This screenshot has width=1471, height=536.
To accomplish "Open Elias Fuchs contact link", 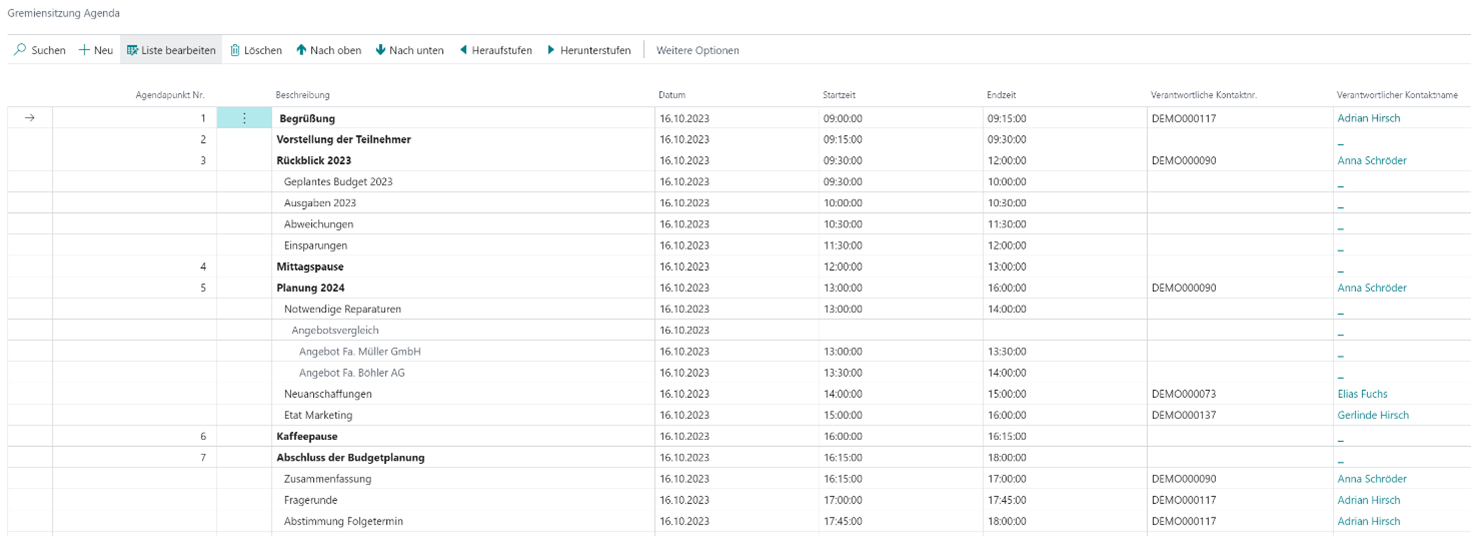I will pyautogui.click(x=1363, y=394).
